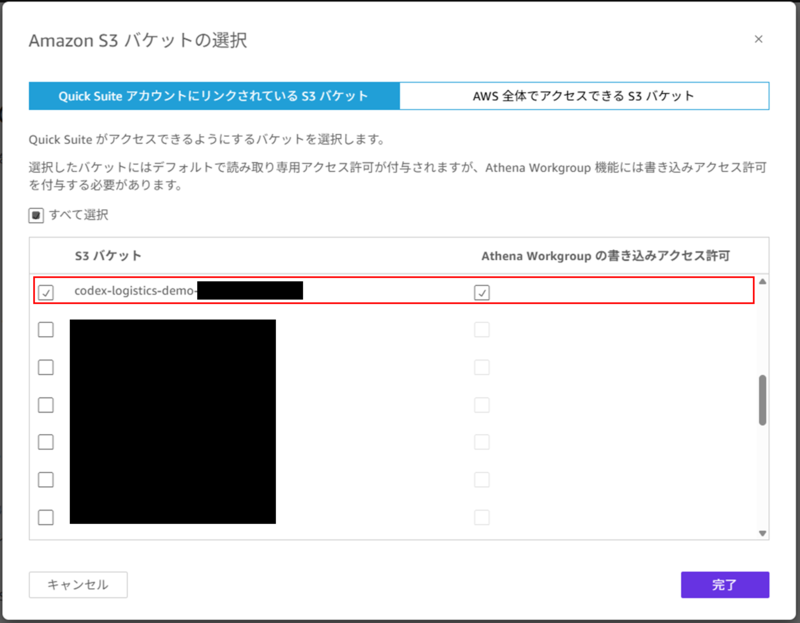Image resolution: width=800 pixels, height=623 pixels.
Task: Switch to the Quick Suite linked S3 buckets tab
Action: [214, 96]
